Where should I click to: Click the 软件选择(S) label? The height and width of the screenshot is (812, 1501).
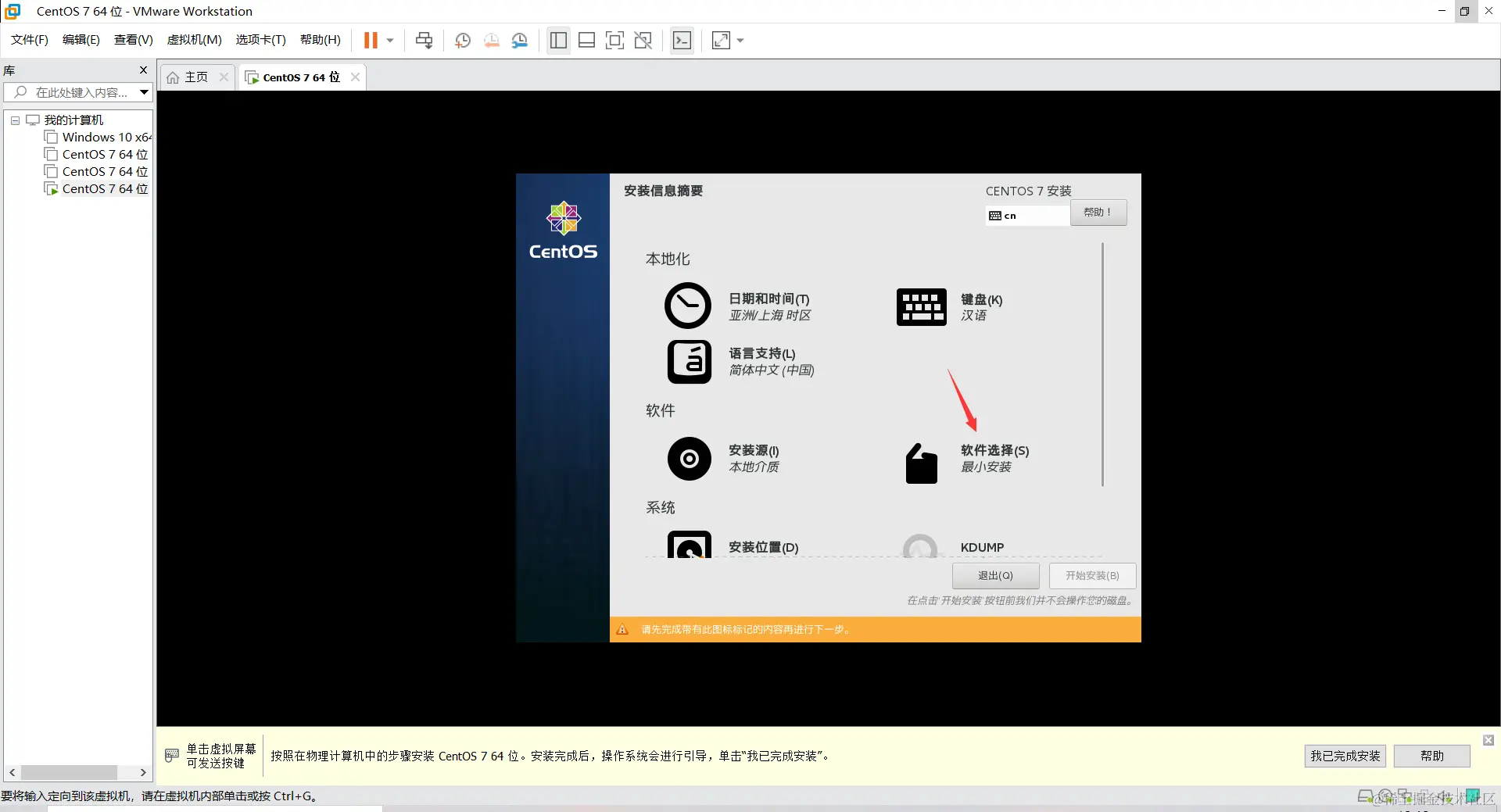coord(994,451)
